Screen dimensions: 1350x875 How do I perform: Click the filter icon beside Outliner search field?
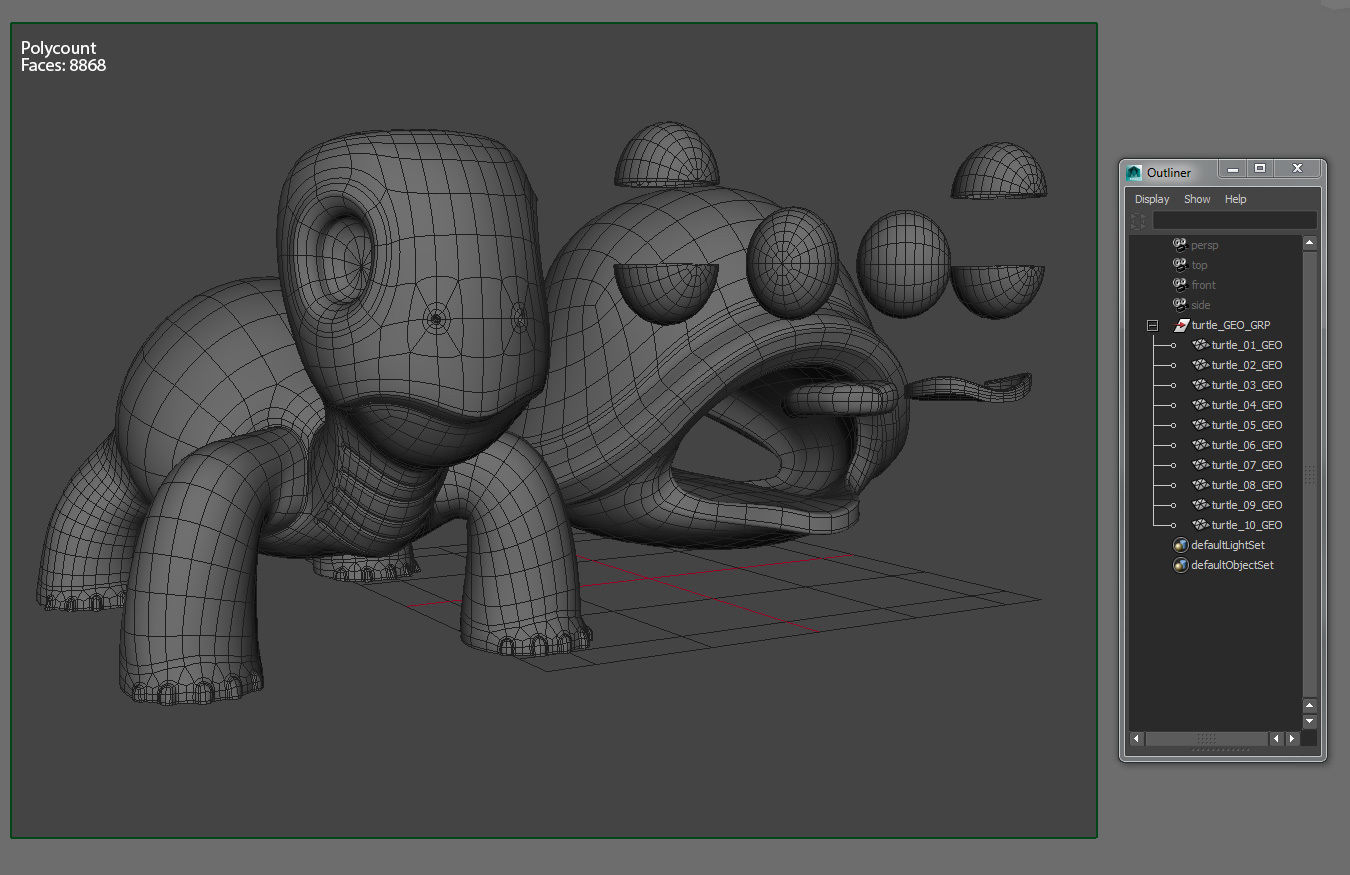(x=1138, y=220)
